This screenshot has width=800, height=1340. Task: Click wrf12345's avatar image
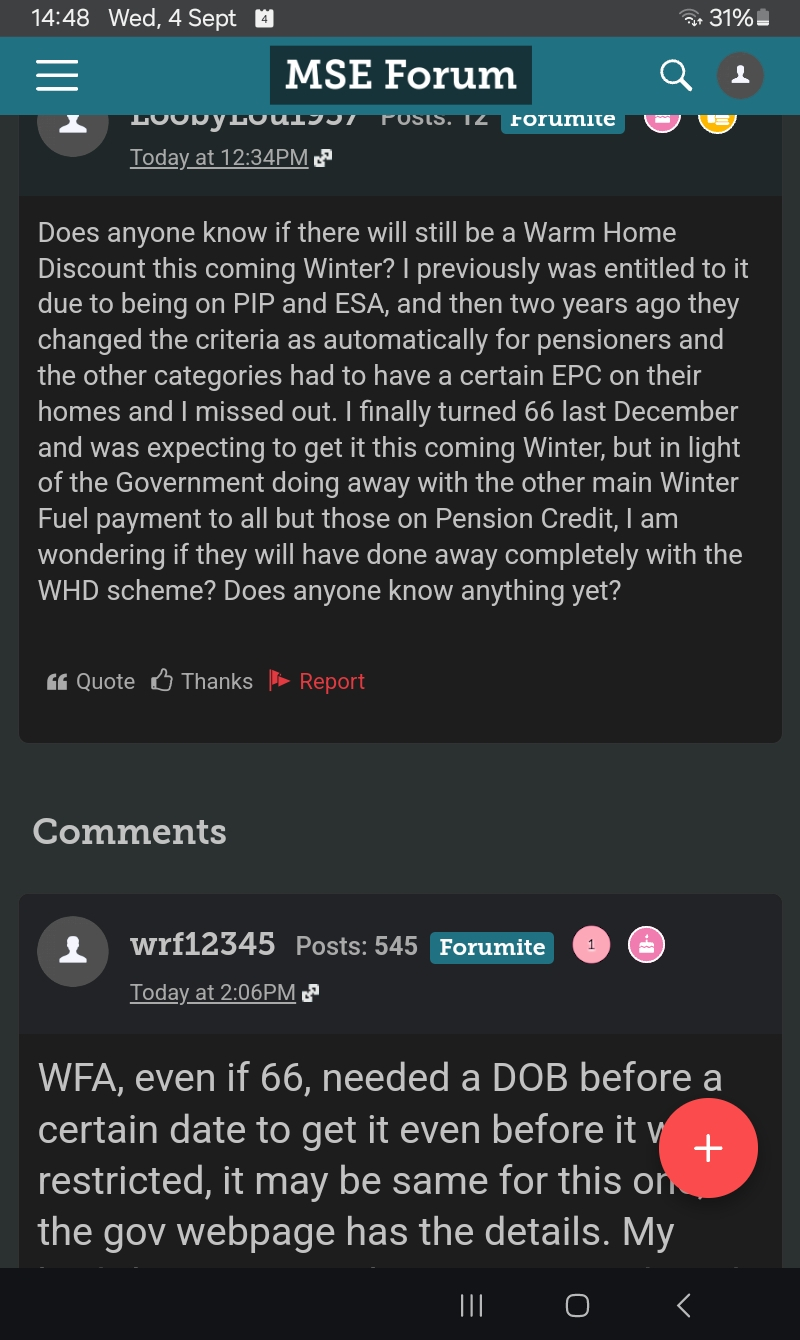click(73, 951)
